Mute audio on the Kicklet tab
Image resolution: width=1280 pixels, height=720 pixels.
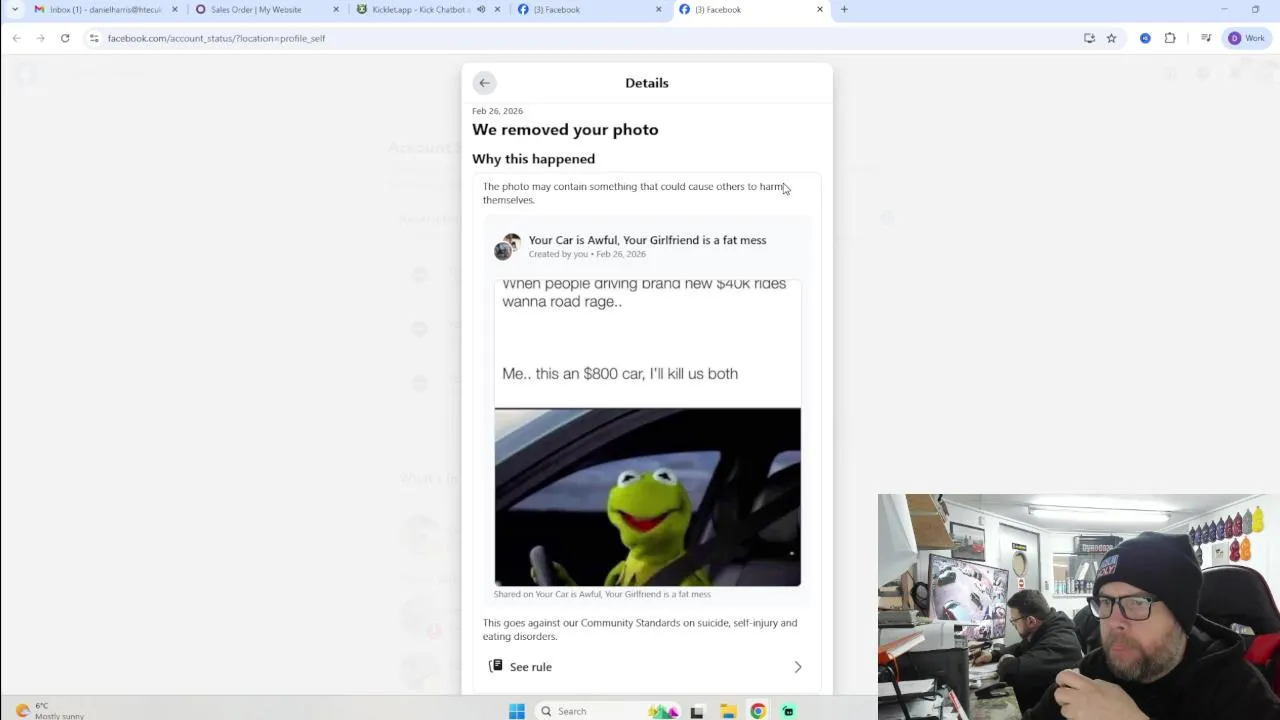tap(481, 10)
